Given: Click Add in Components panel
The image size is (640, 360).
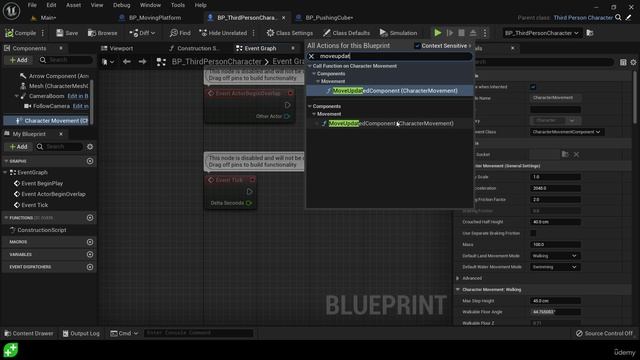Looking at the screenshot, I should click(x=19, y=60).
